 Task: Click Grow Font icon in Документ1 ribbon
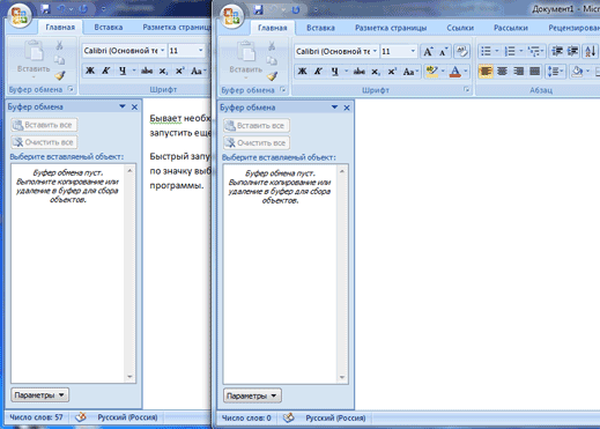pos(429,51)
